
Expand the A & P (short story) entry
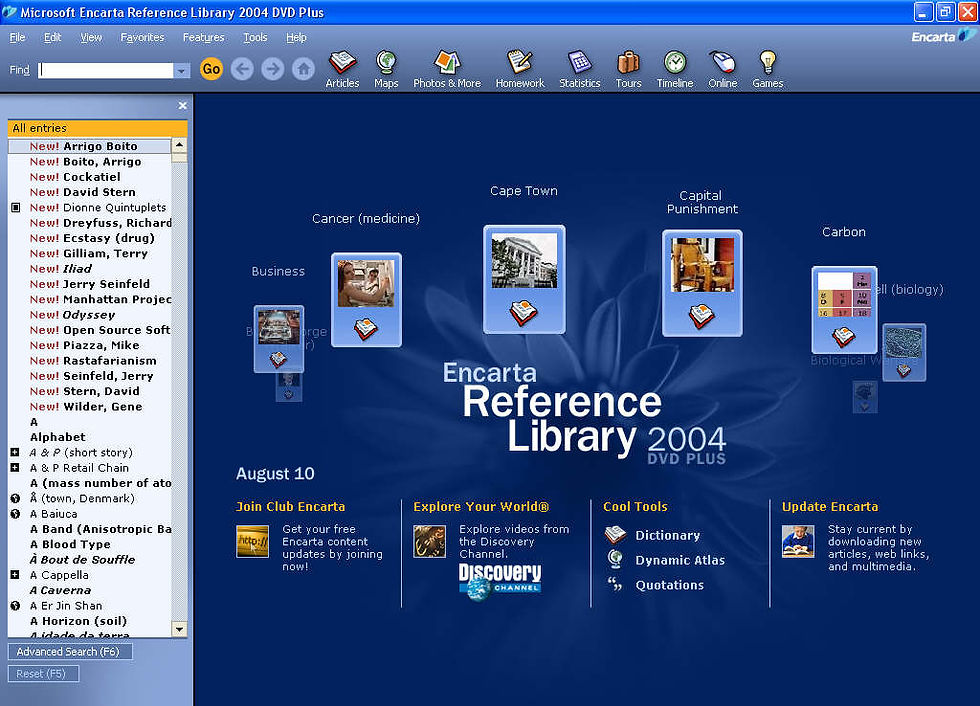coord(15,452)
